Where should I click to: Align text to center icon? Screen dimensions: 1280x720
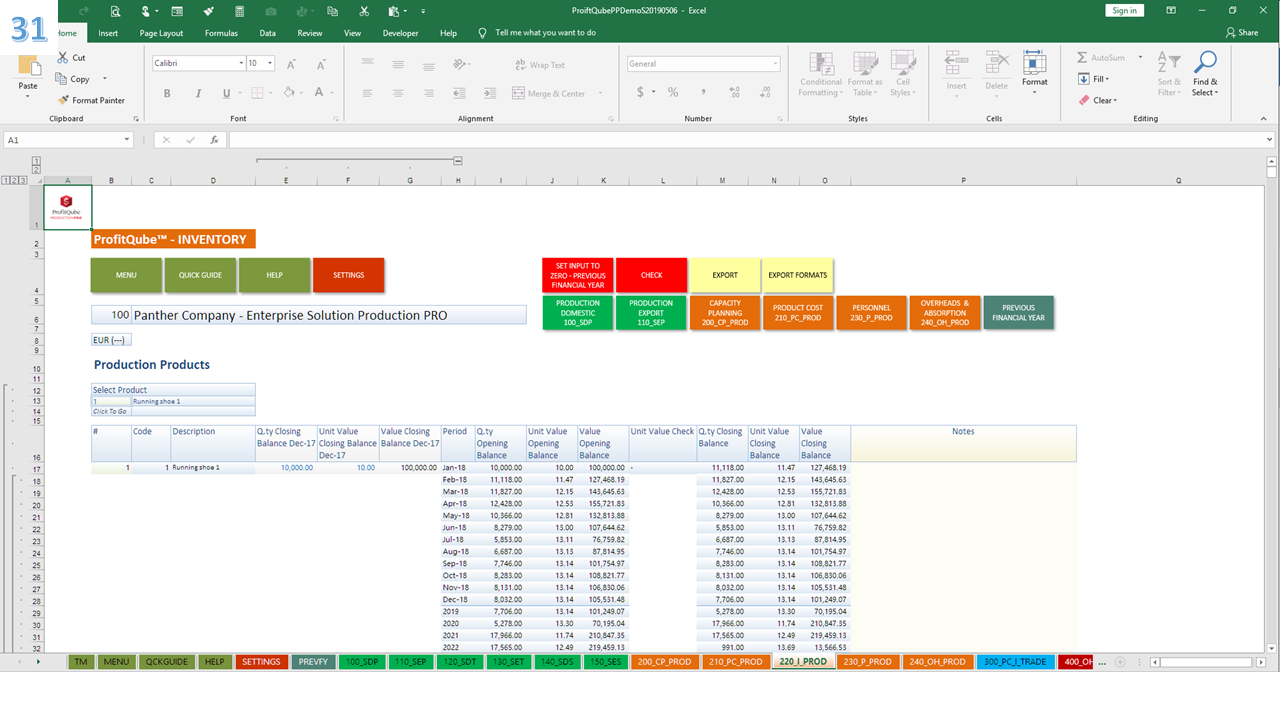point(398,93)
